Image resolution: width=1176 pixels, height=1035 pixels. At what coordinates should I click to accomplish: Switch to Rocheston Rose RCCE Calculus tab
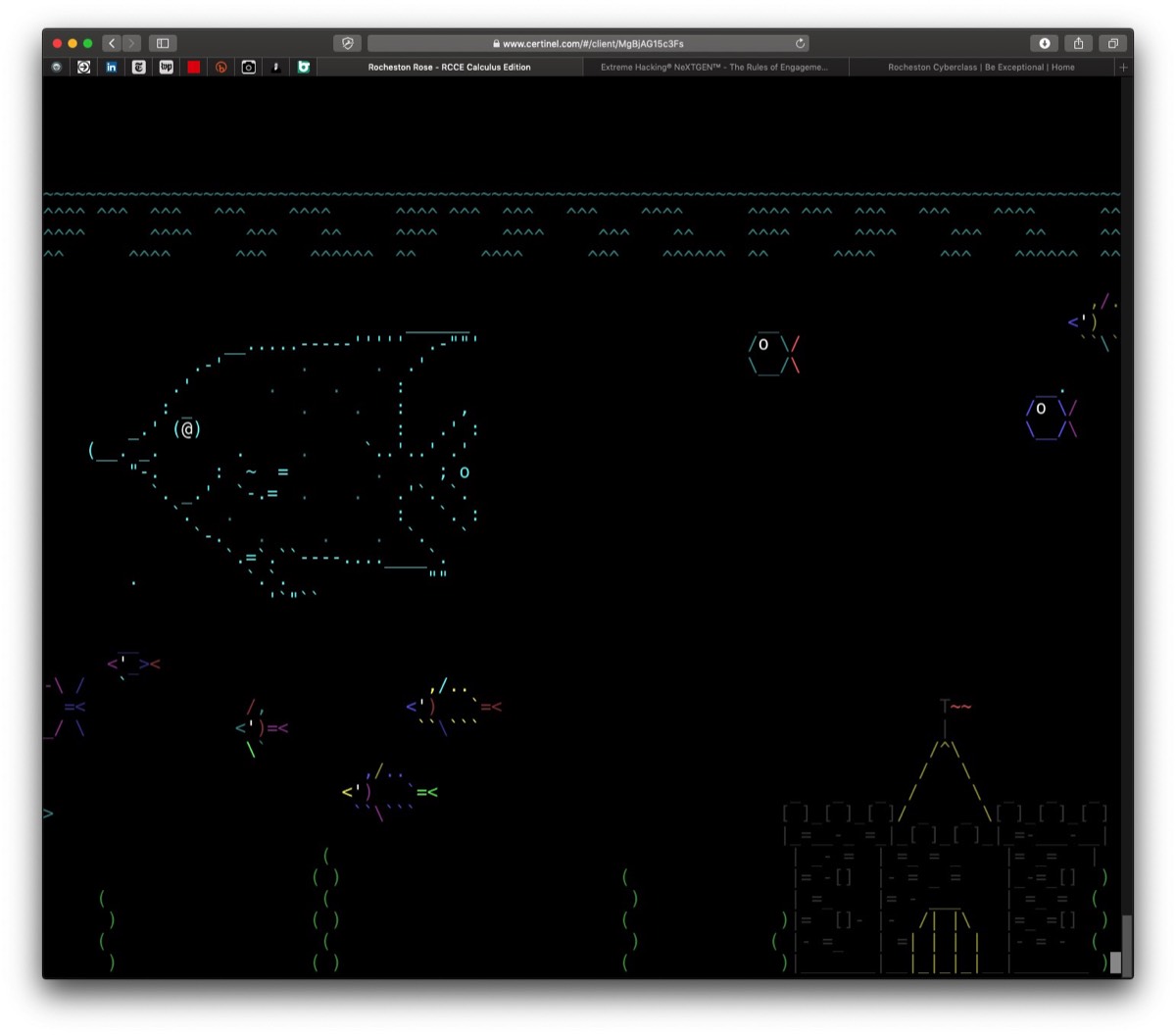450,68
